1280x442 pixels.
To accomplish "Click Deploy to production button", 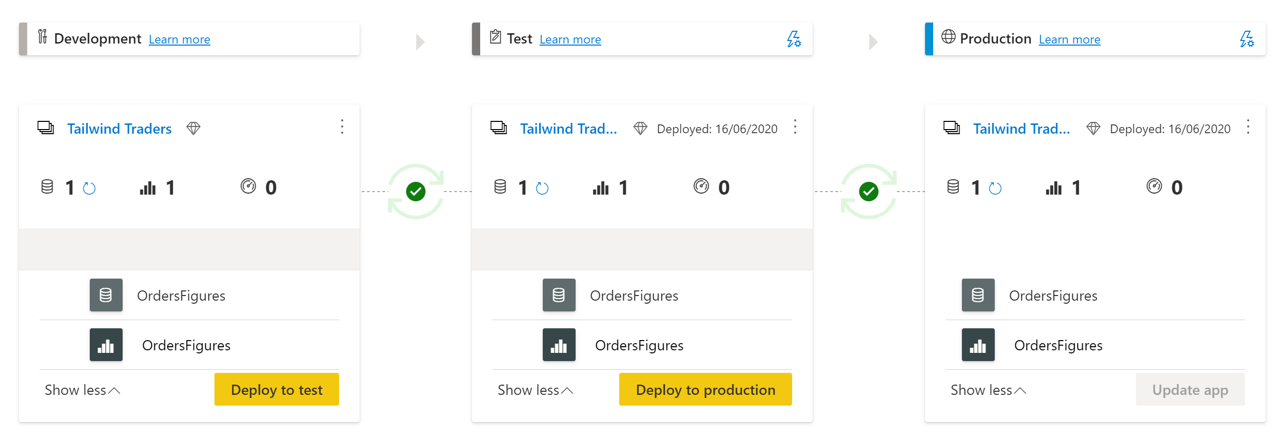I will (x=706, y=389).
